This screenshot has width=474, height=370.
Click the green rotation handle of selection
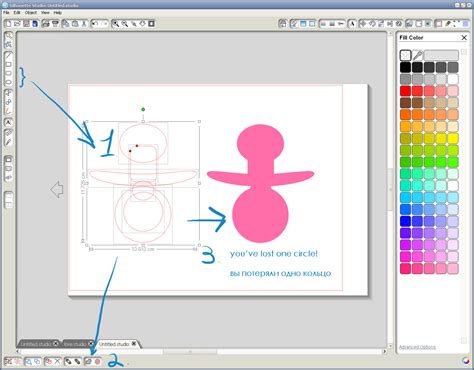pyautogui.click(x=143, y=109)
